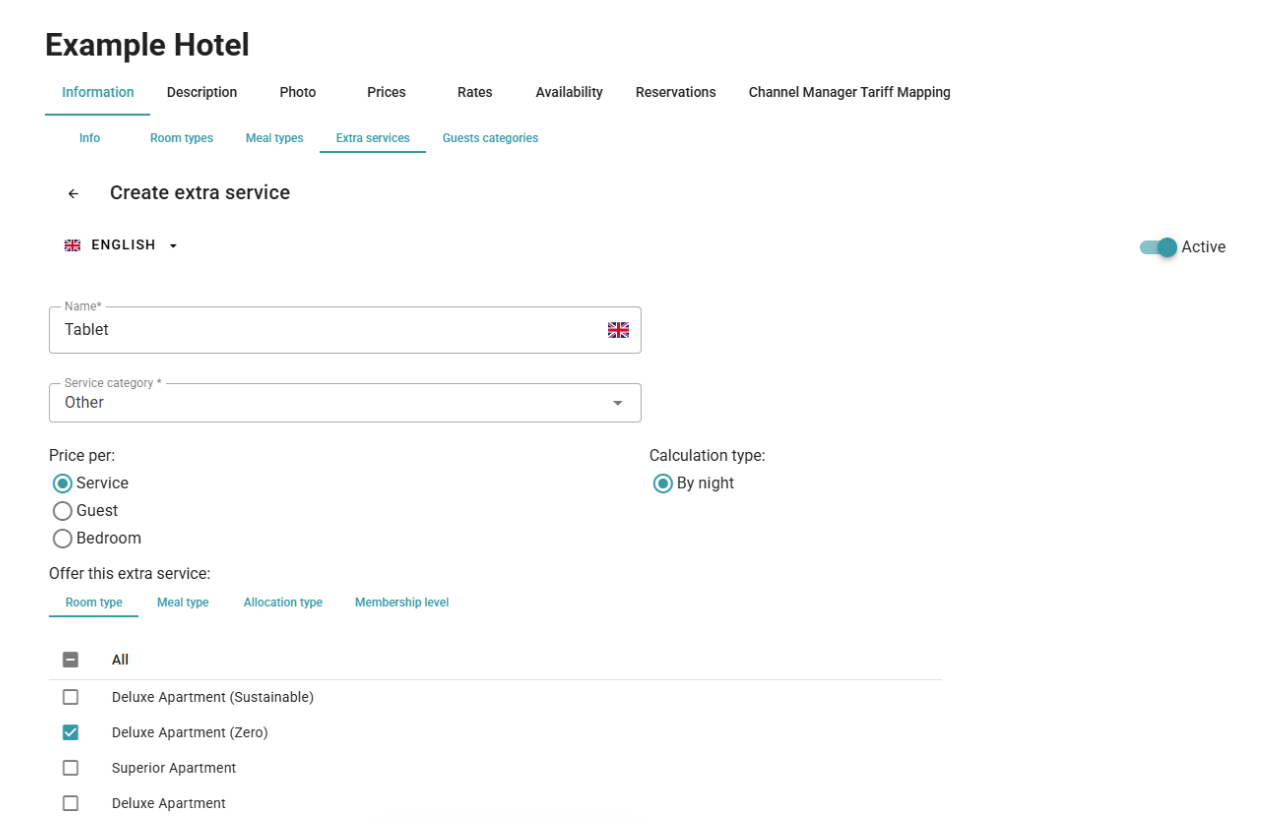
Task: Switch to the Meal type offer tab
Action: tap(183, 602)
